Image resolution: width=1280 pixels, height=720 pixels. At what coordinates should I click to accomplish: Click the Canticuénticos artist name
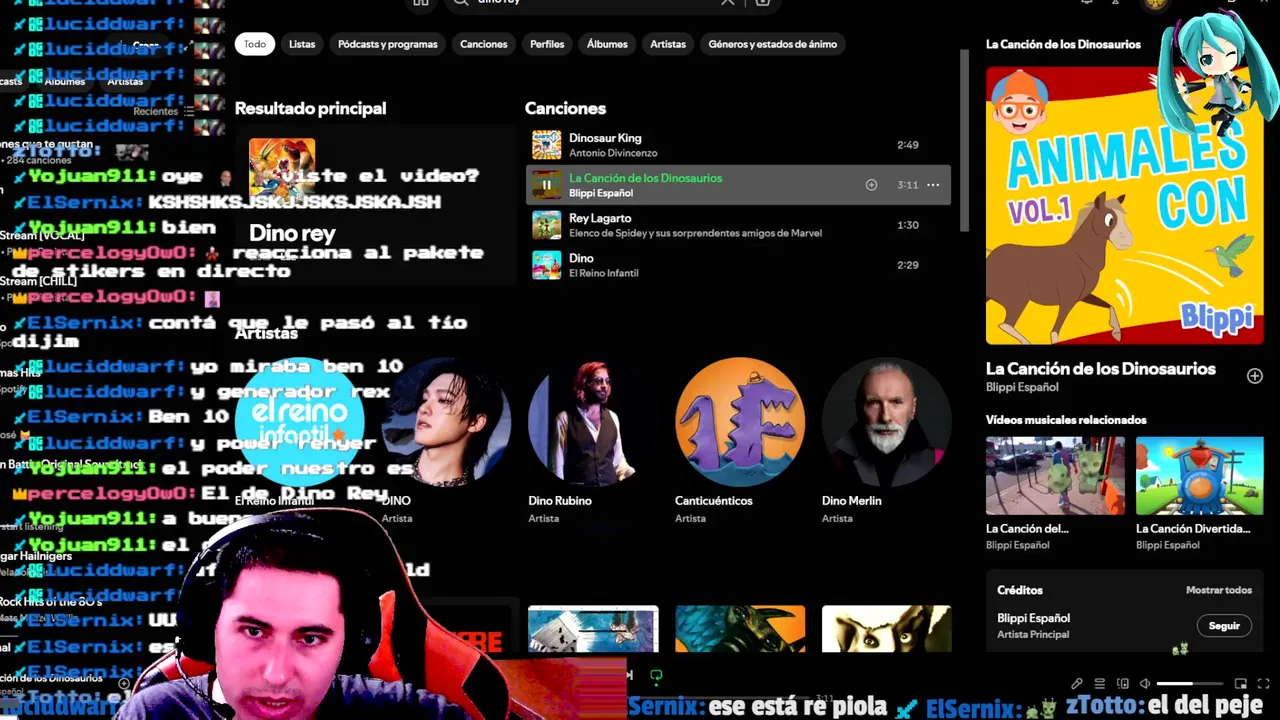[714, 501]
